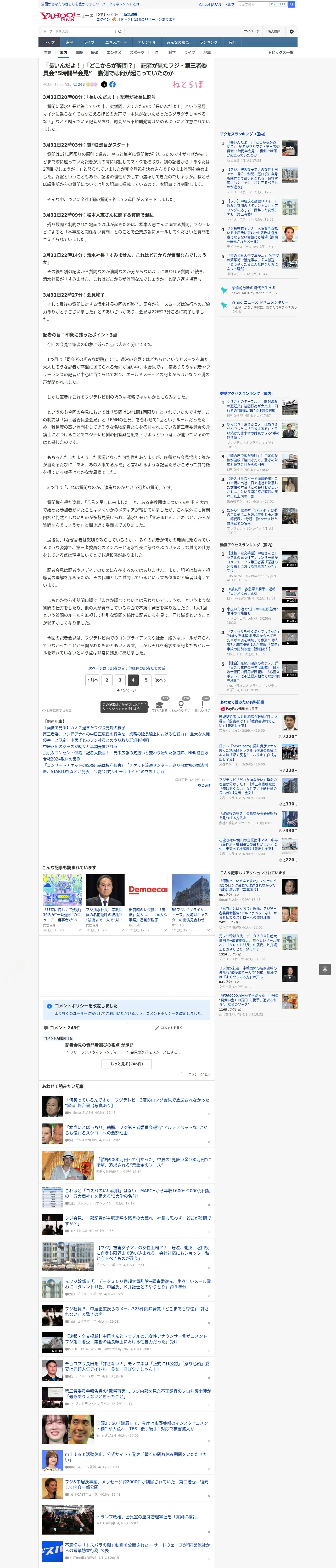336x1568 pixels.
Task: Open トランプ政権、会見室の座席管理掌握 article
Action: coord(148,1517)
